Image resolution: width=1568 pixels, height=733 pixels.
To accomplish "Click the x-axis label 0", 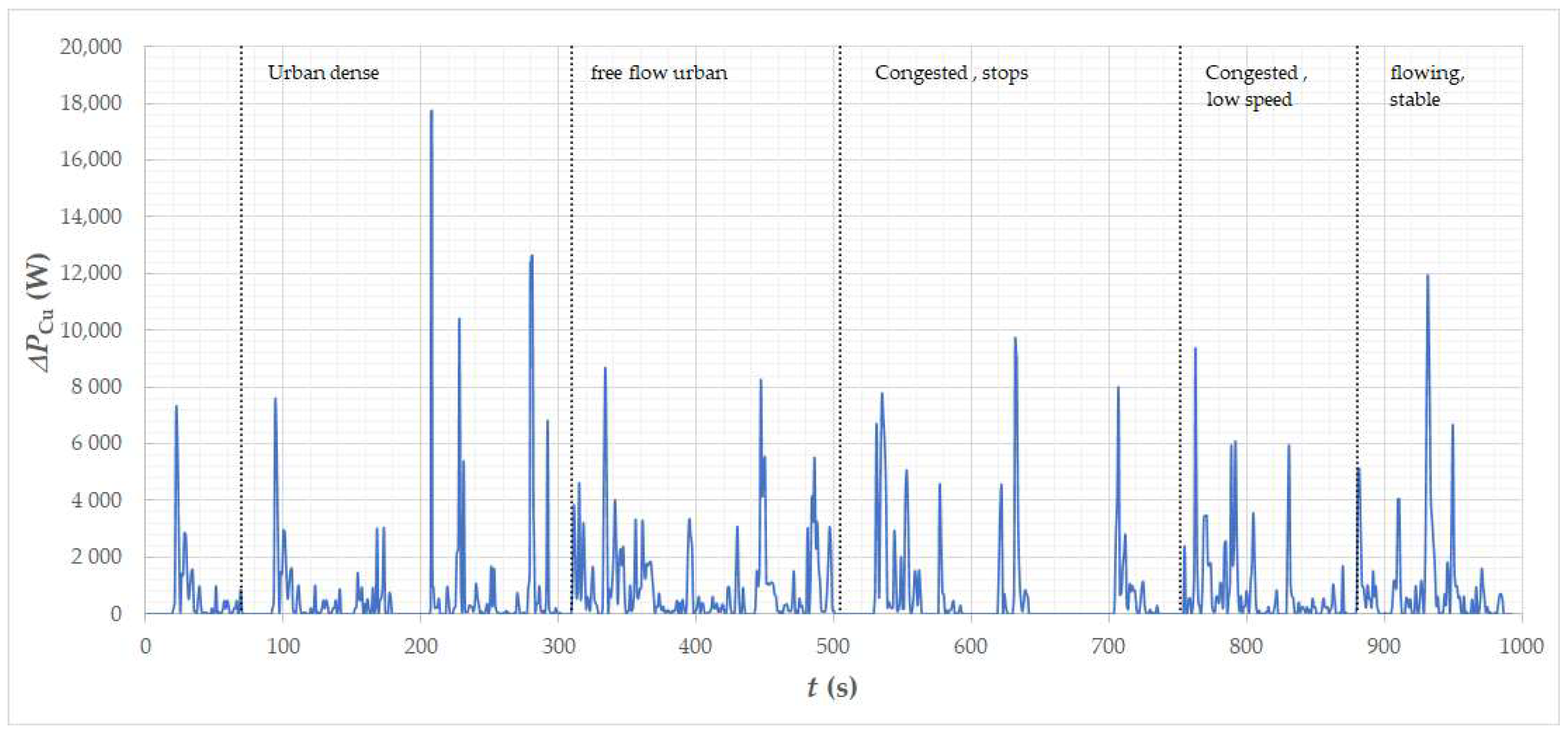I will click(x=145, y=646).
